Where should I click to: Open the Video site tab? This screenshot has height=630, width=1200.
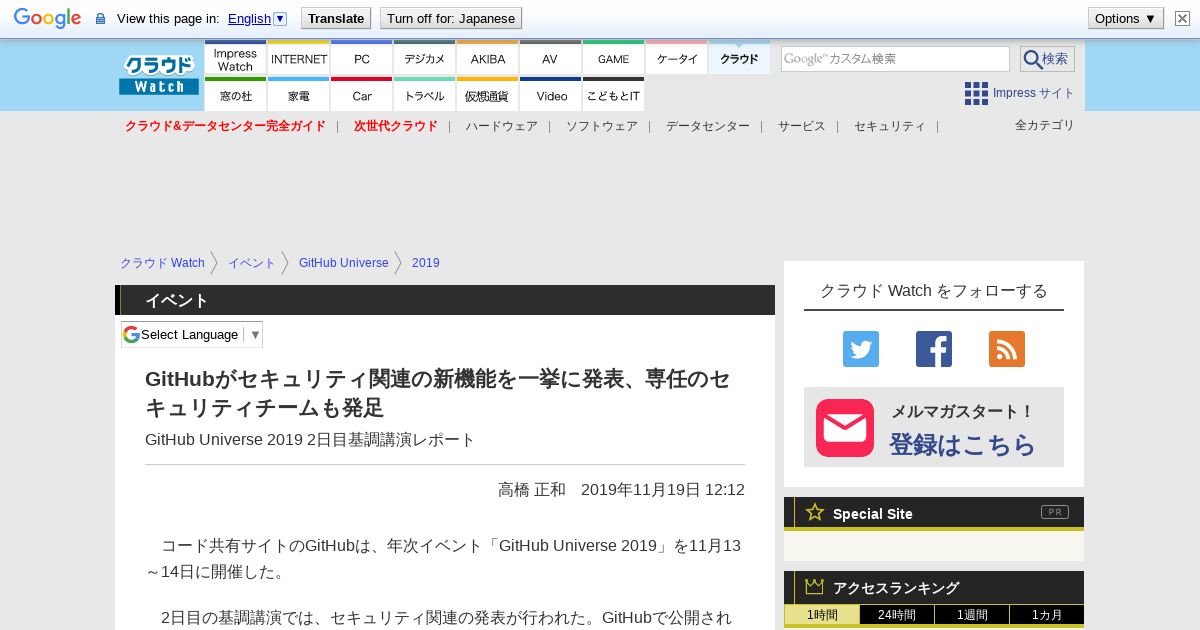pos(552,95)
